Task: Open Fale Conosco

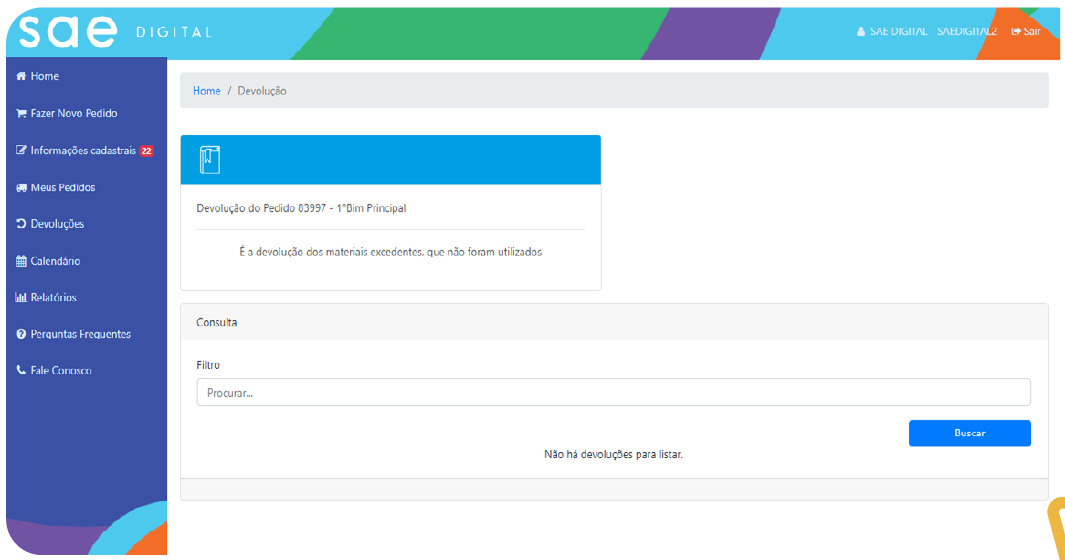Action: point(61,370)
